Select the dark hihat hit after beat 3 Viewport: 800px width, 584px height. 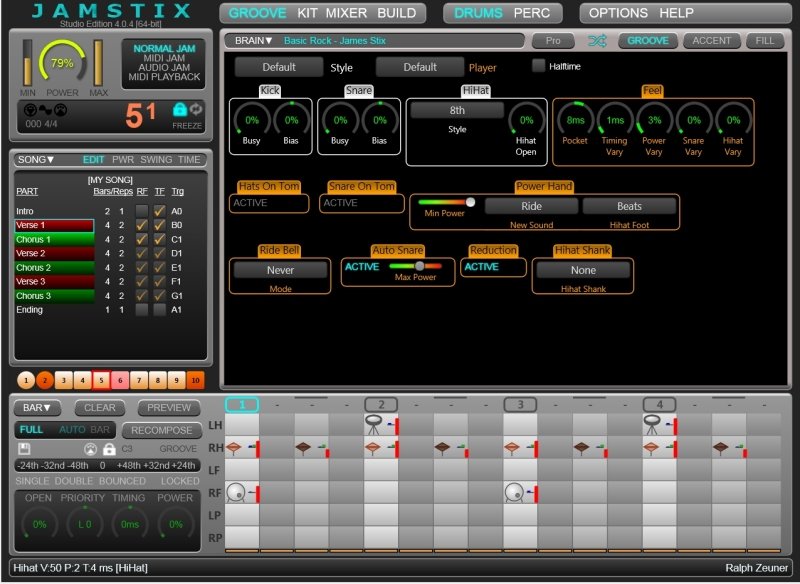coord(590,448)
